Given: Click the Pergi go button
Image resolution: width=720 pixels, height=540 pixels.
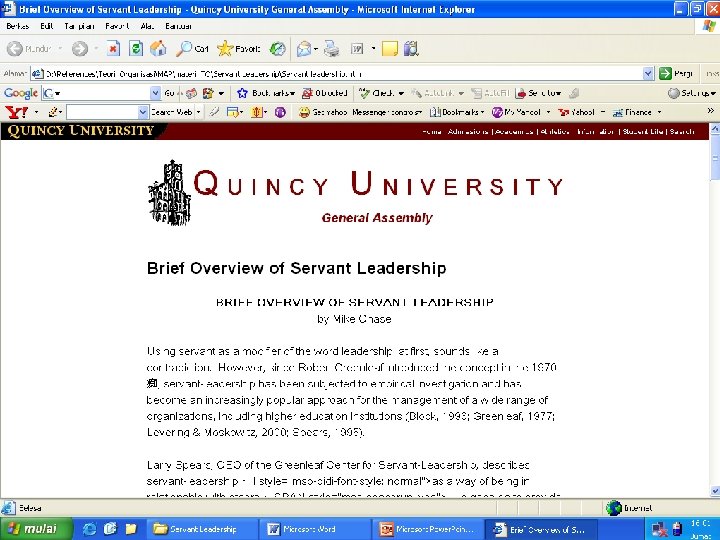Looking at the screenshot, I should coord(676,73).
